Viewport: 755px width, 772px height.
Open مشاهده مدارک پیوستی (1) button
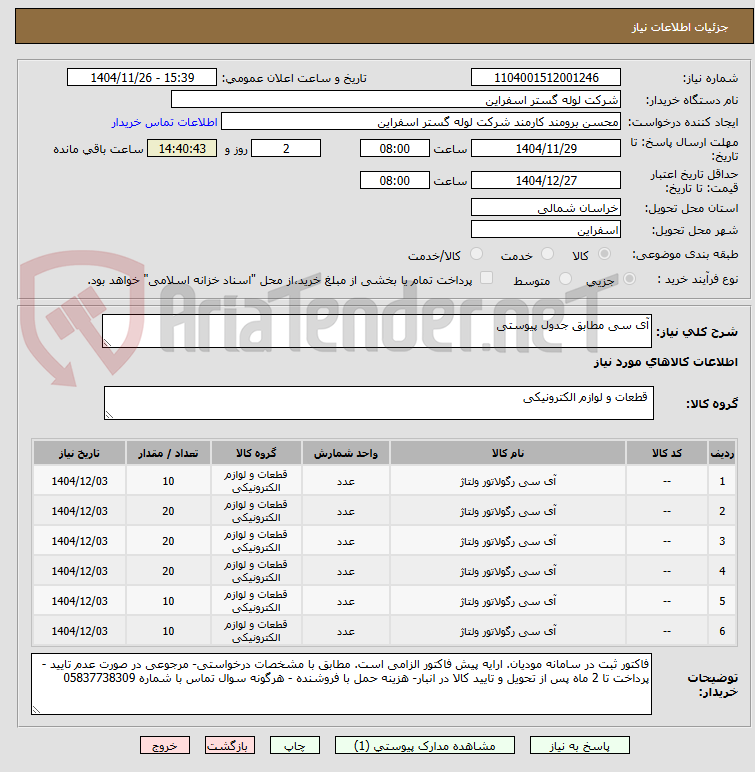425,745
